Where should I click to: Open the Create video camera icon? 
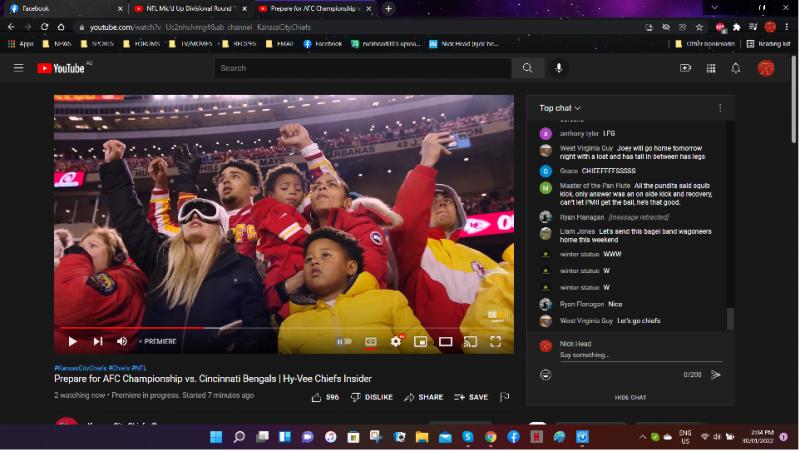point(685,68)
